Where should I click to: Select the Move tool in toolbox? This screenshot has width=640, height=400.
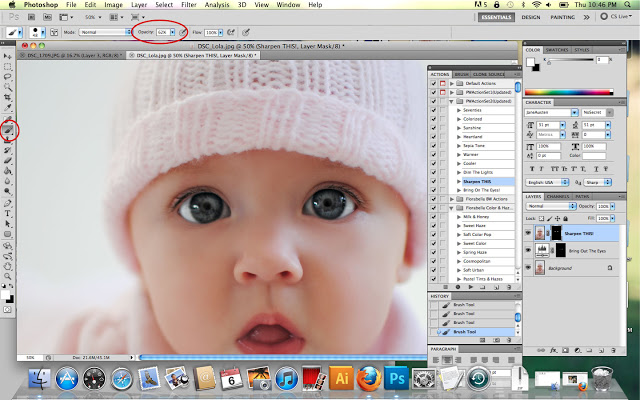[7, 56]
